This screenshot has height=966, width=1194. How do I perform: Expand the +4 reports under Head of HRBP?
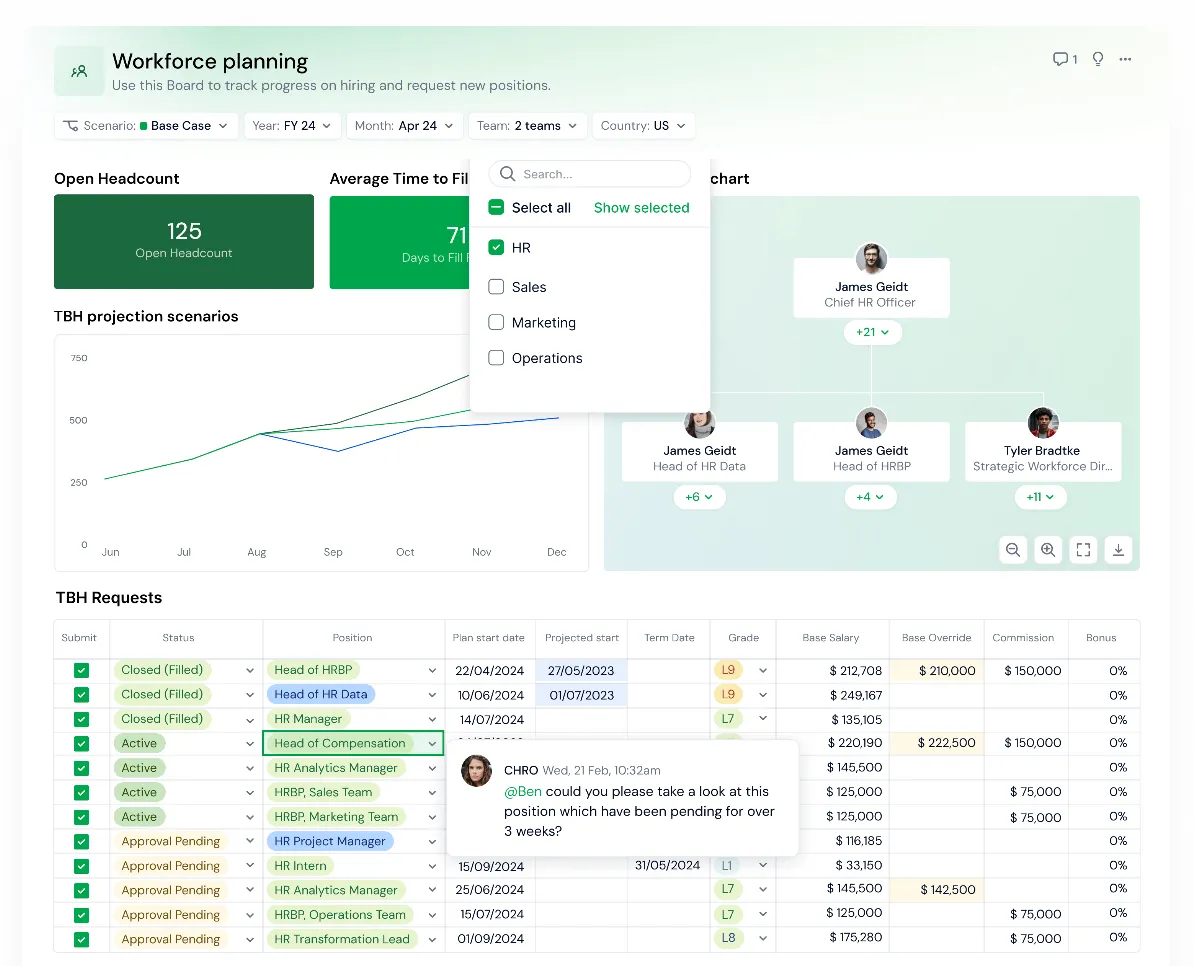870,497
